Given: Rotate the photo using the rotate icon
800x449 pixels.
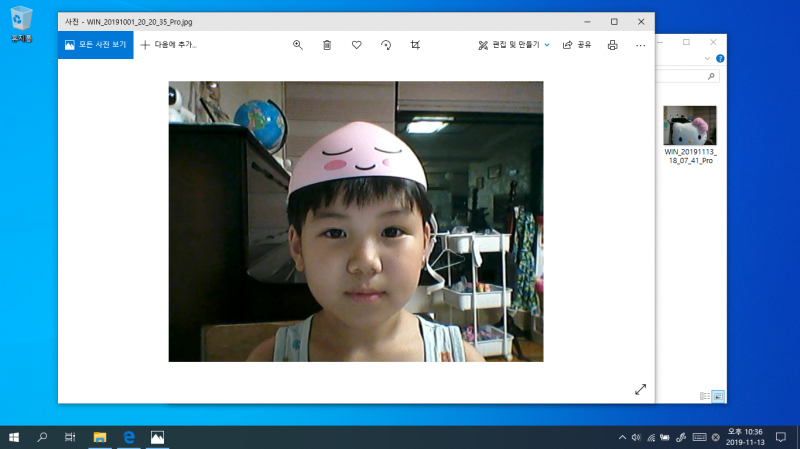Looking at the screenshot, I should (x=386, y=45).
